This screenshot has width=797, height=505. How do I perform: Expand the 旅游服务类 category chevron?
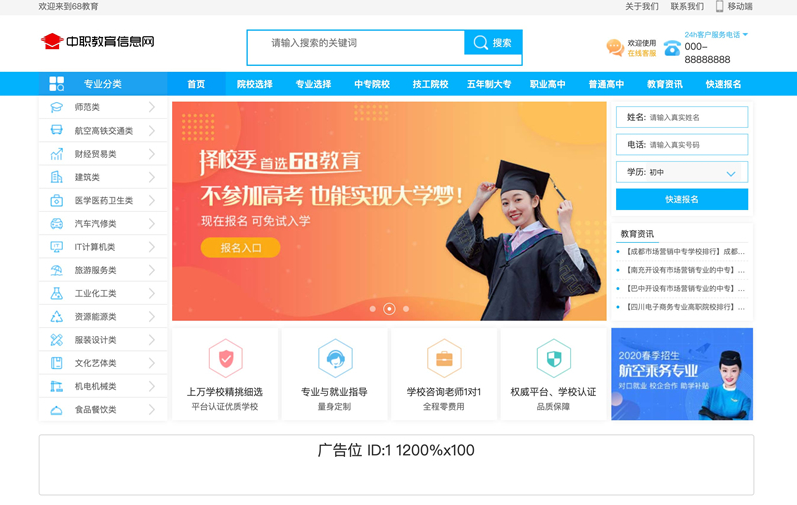click(151, 270)
